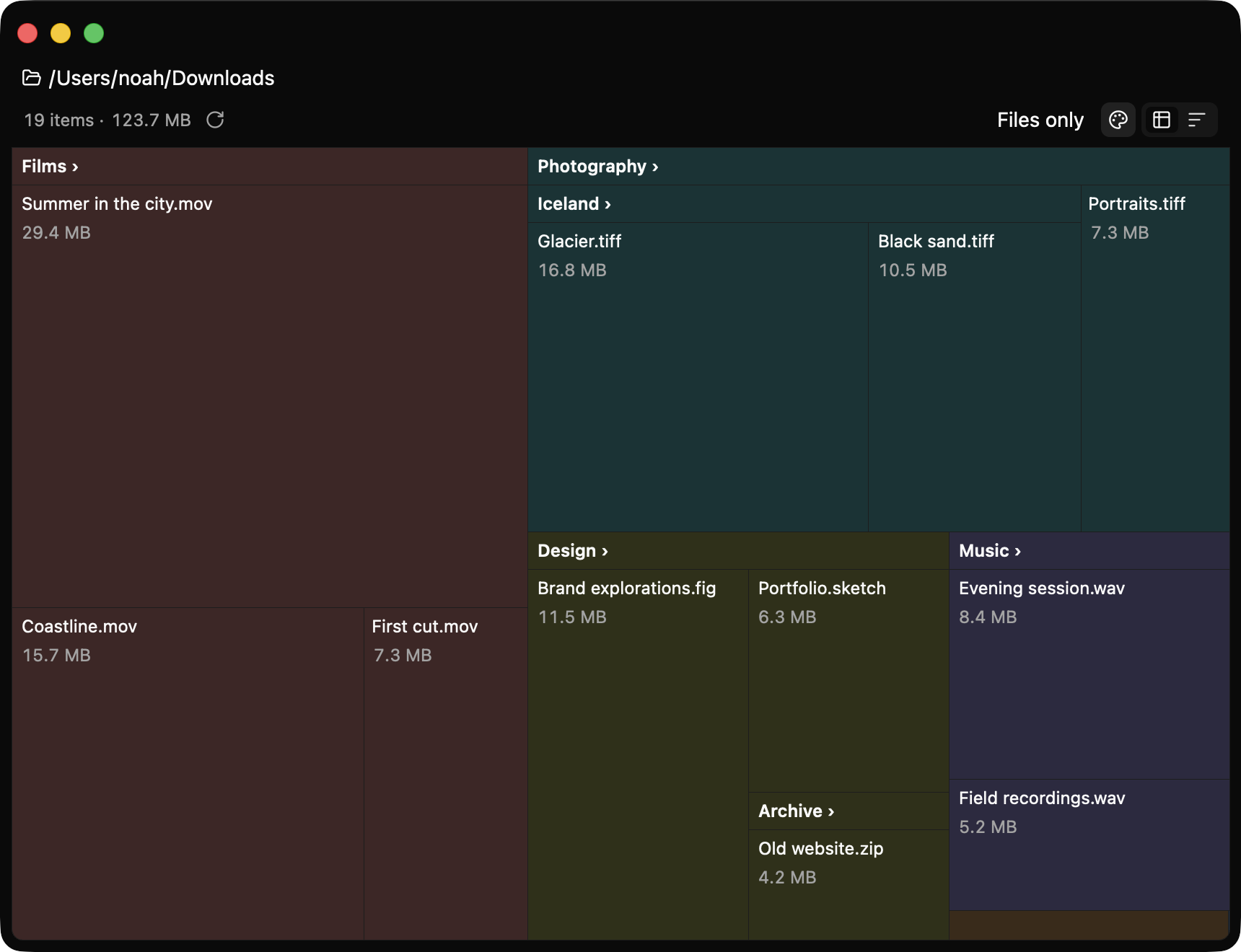Click the Black sand.tiff file name

[x=936, y=242]
